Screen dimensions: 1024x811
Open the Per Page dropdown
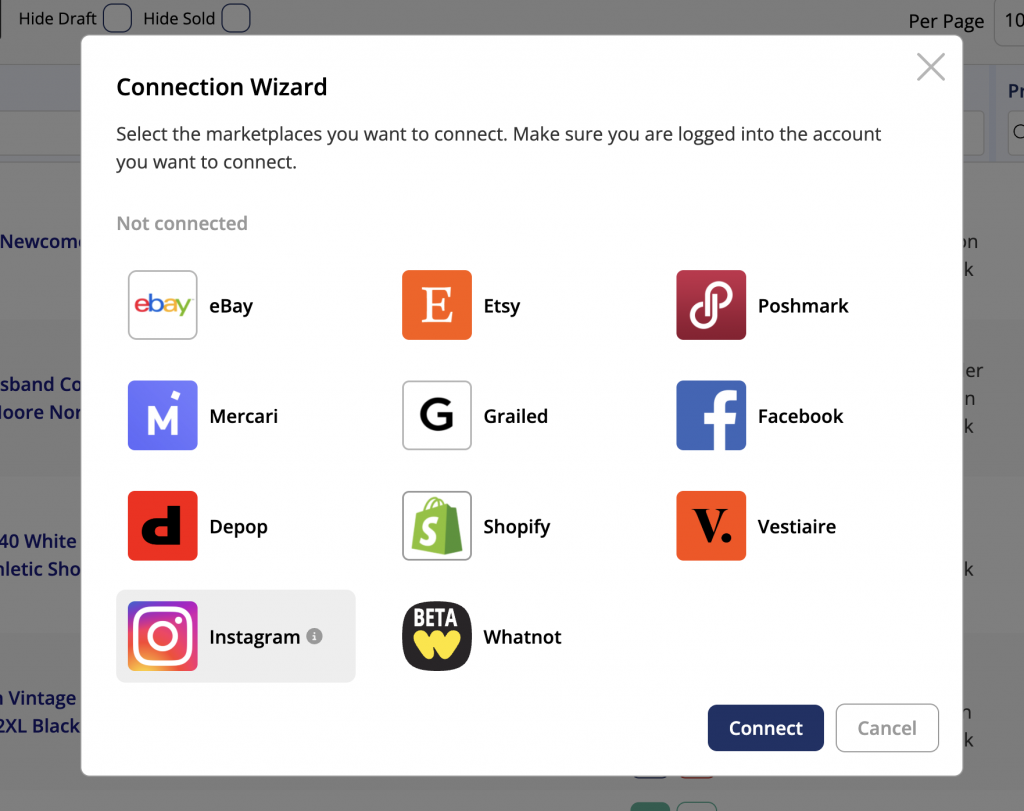coord(1008,21)
